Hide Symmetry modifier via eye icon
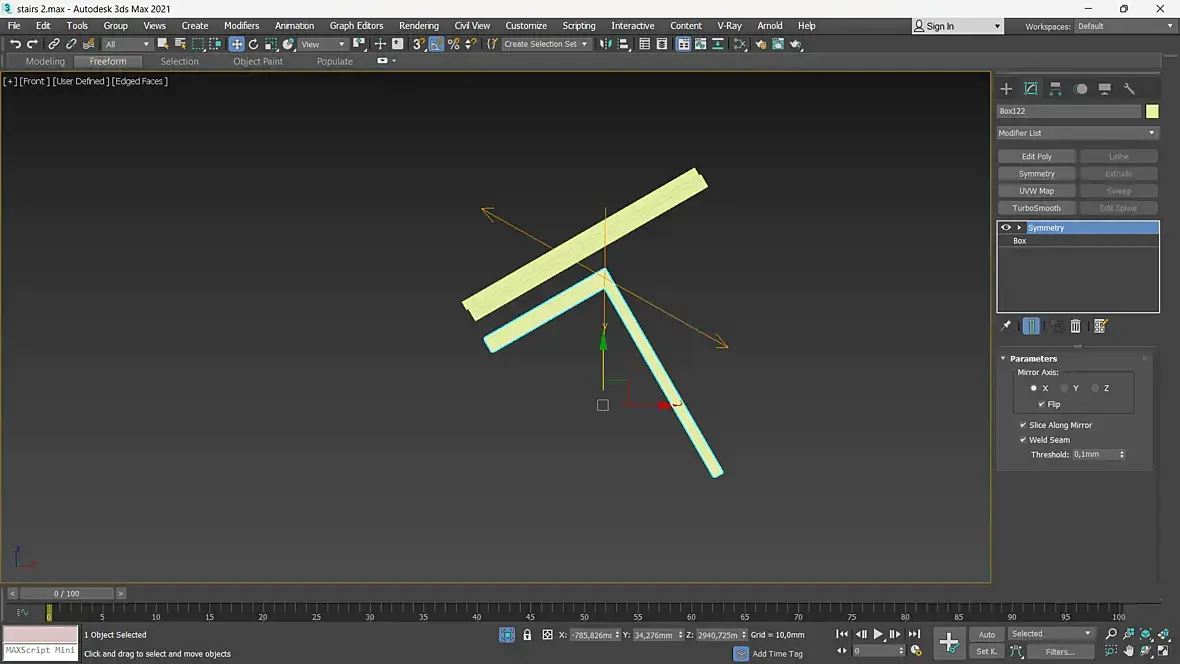 (1006, 228)
